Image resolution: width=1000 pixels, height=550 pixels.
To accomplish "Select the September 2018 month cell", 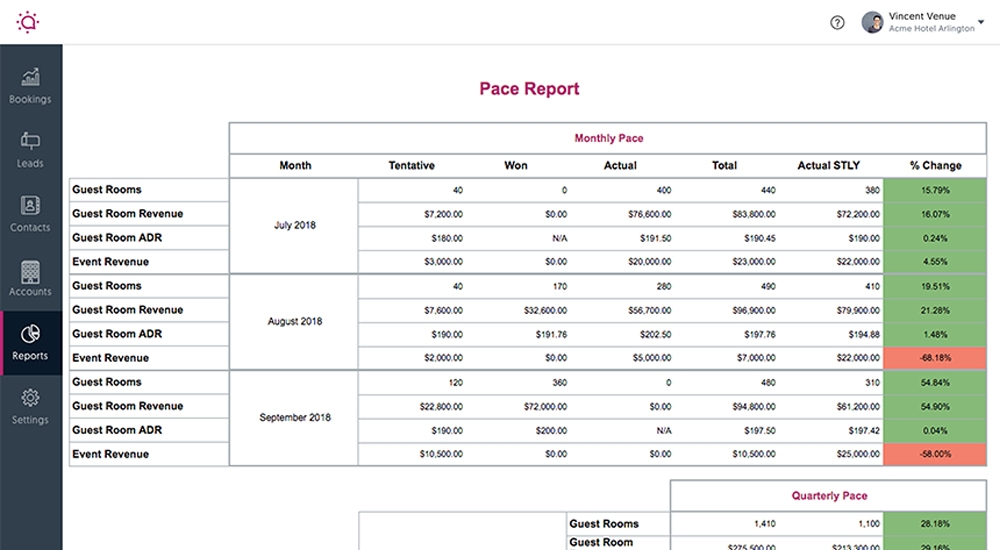I will (x=294, y=418).
